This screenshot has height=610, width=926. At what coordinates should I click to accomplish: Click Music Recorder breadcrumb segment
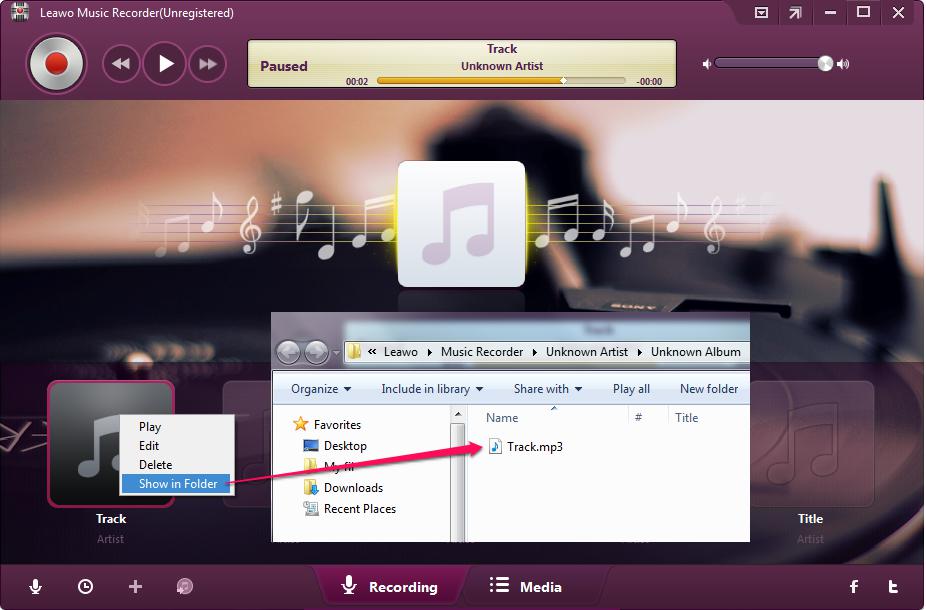(x=482, y=352)
